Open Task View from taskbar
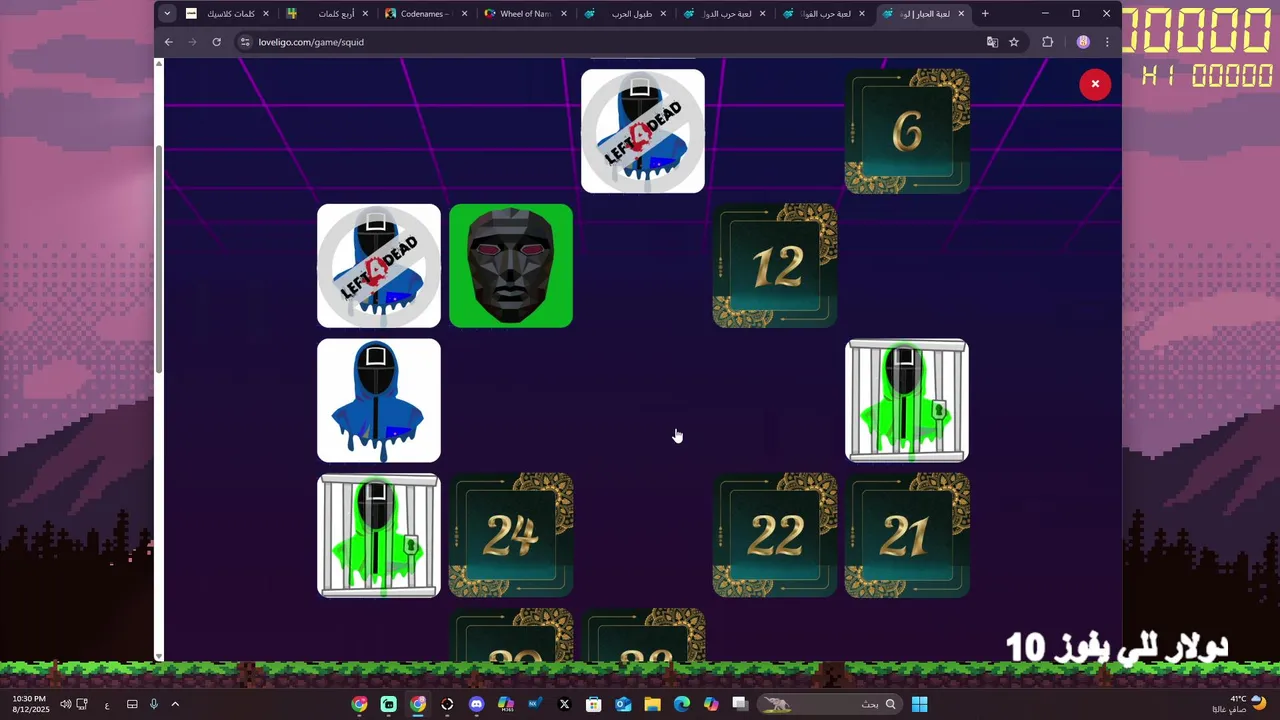 (x=740, y=704)
